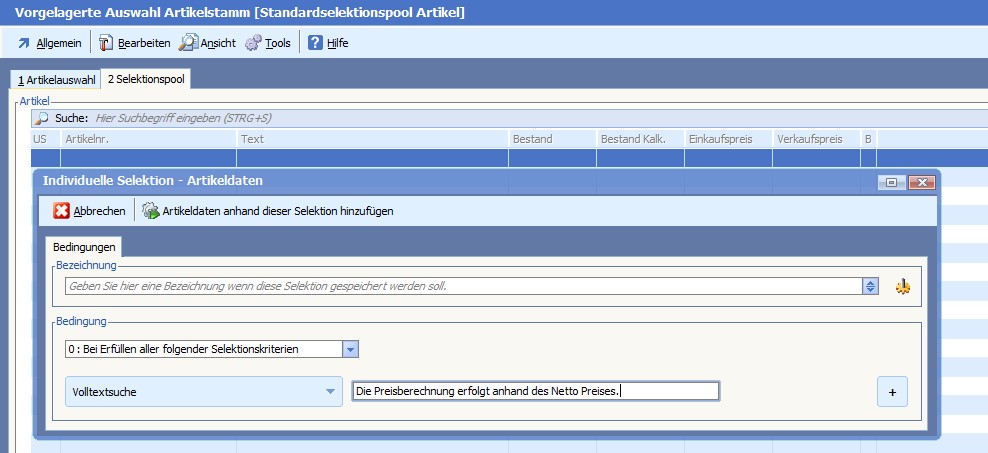Expand the Bezeichnung field dropdown arrows
This screenshot has height=453, width=988.
click(x=871, y=286)
